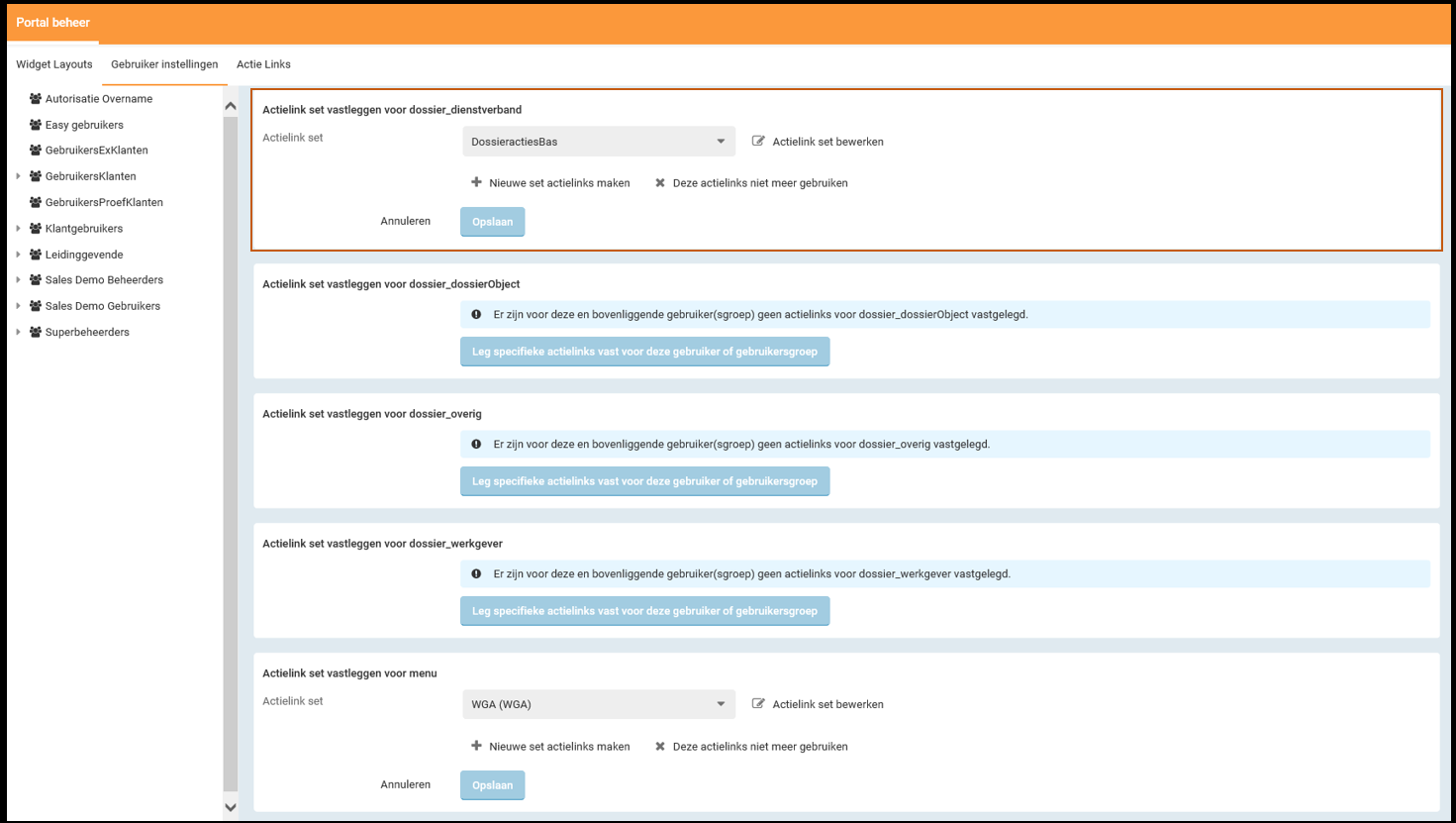Open the Actie Links tab

[263, 64]
